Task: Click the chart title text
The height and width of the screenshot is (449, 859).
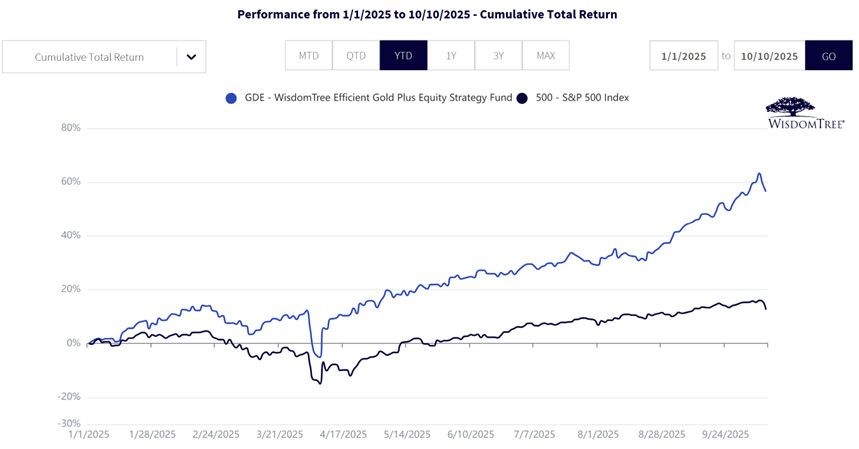Action: pyautogui.click(x=427, y=14)
